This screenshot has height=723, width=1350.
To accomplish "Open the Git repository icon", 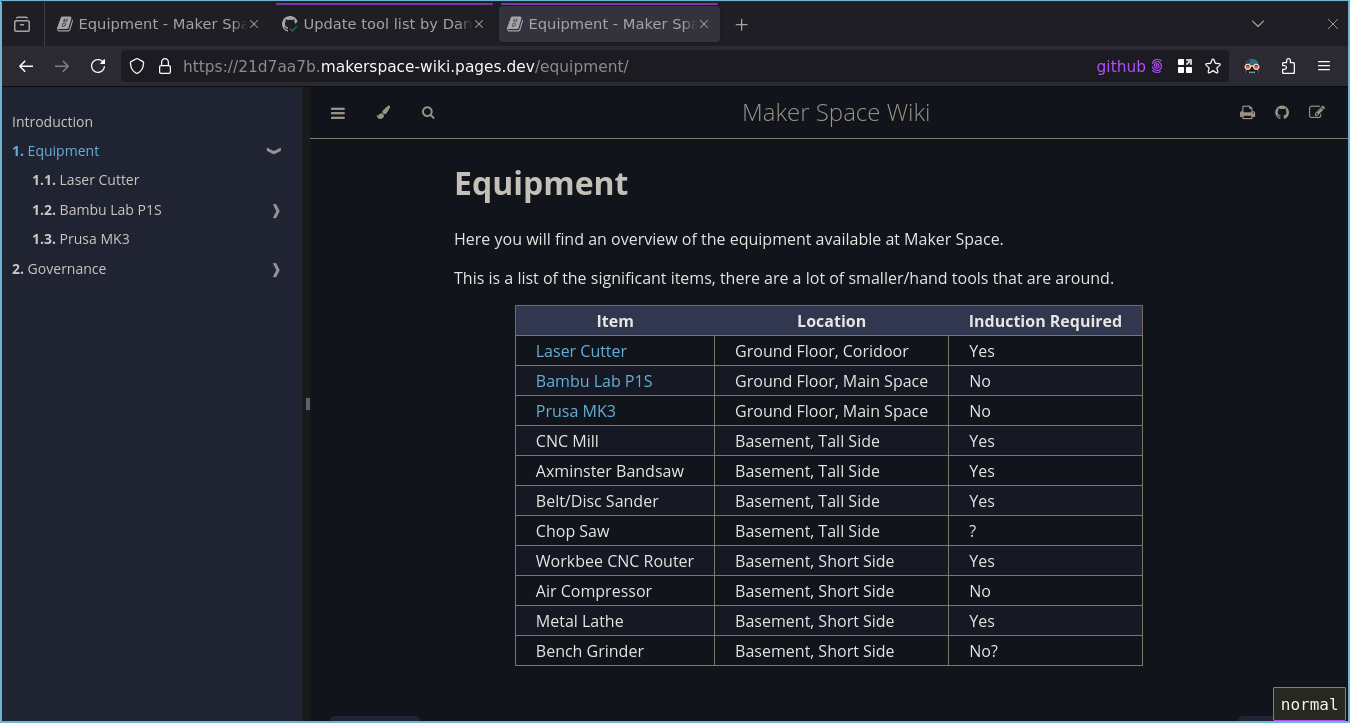I will [1282, 113].
